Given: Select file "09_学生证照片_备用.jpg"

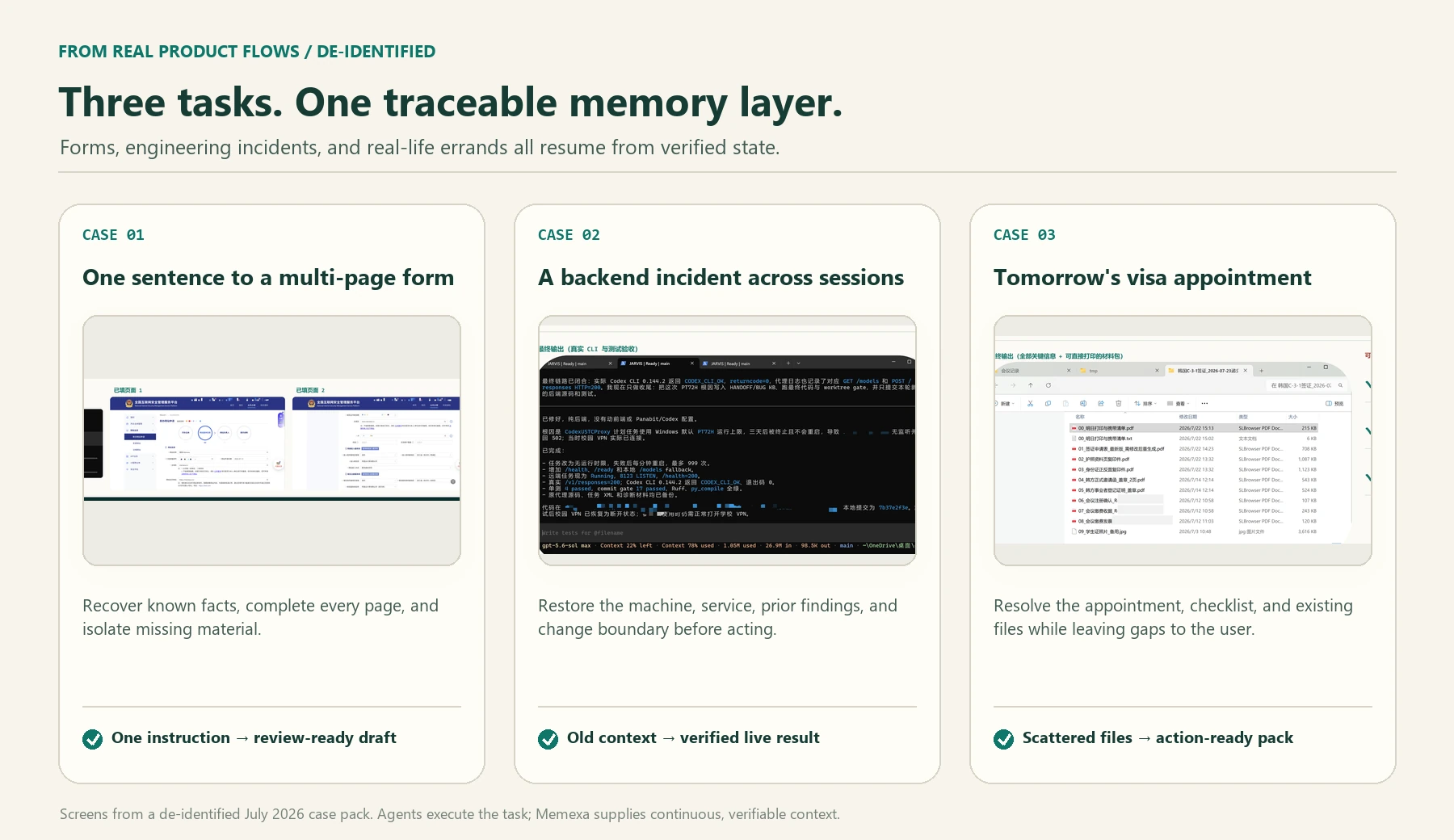Looking at the screenshot, I should coord(1194,531).
